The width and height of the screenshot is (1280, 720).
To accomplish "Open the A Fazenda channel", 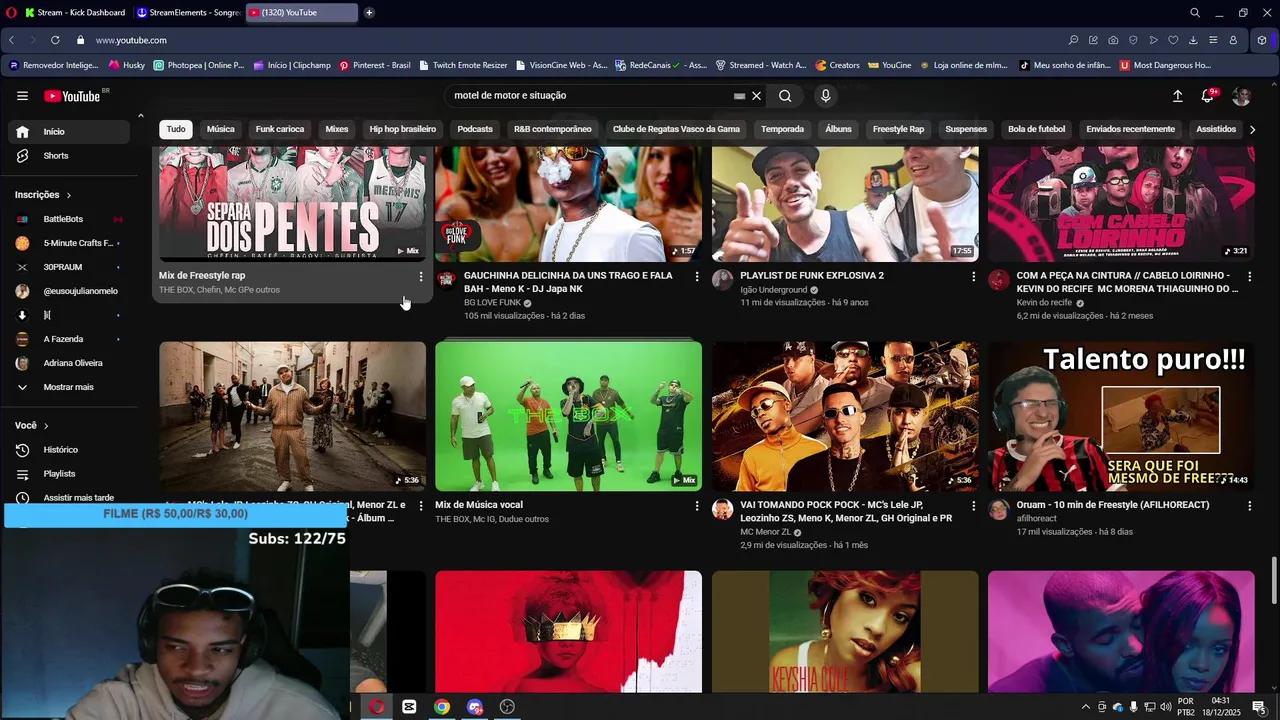I will coord(69,339).
